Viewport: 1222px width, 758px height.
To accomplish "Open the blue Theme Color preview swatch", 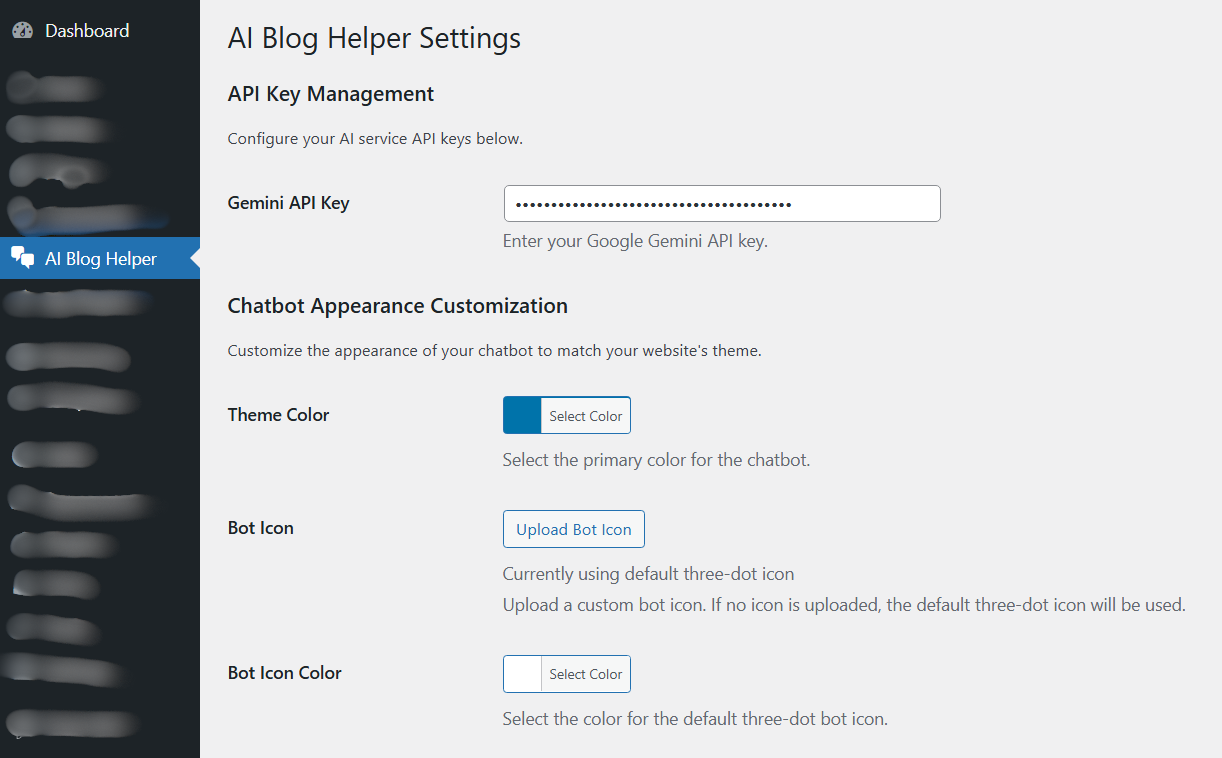I will (x=521, y=415).
